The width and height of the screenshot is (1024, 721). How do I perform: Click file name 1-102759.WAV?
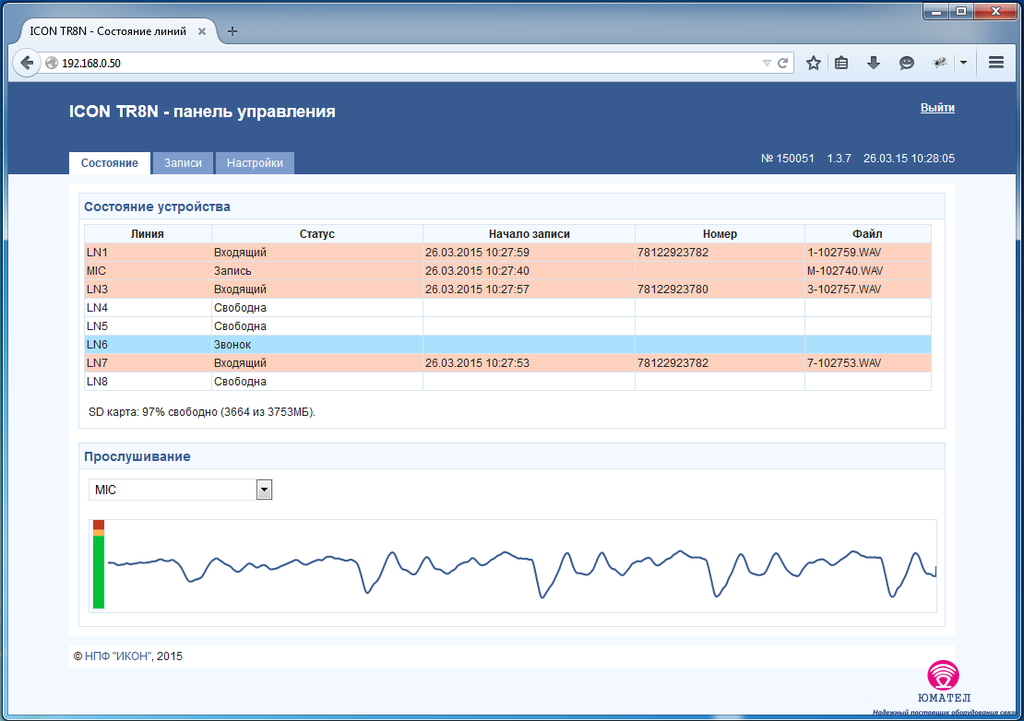(844, 252)
